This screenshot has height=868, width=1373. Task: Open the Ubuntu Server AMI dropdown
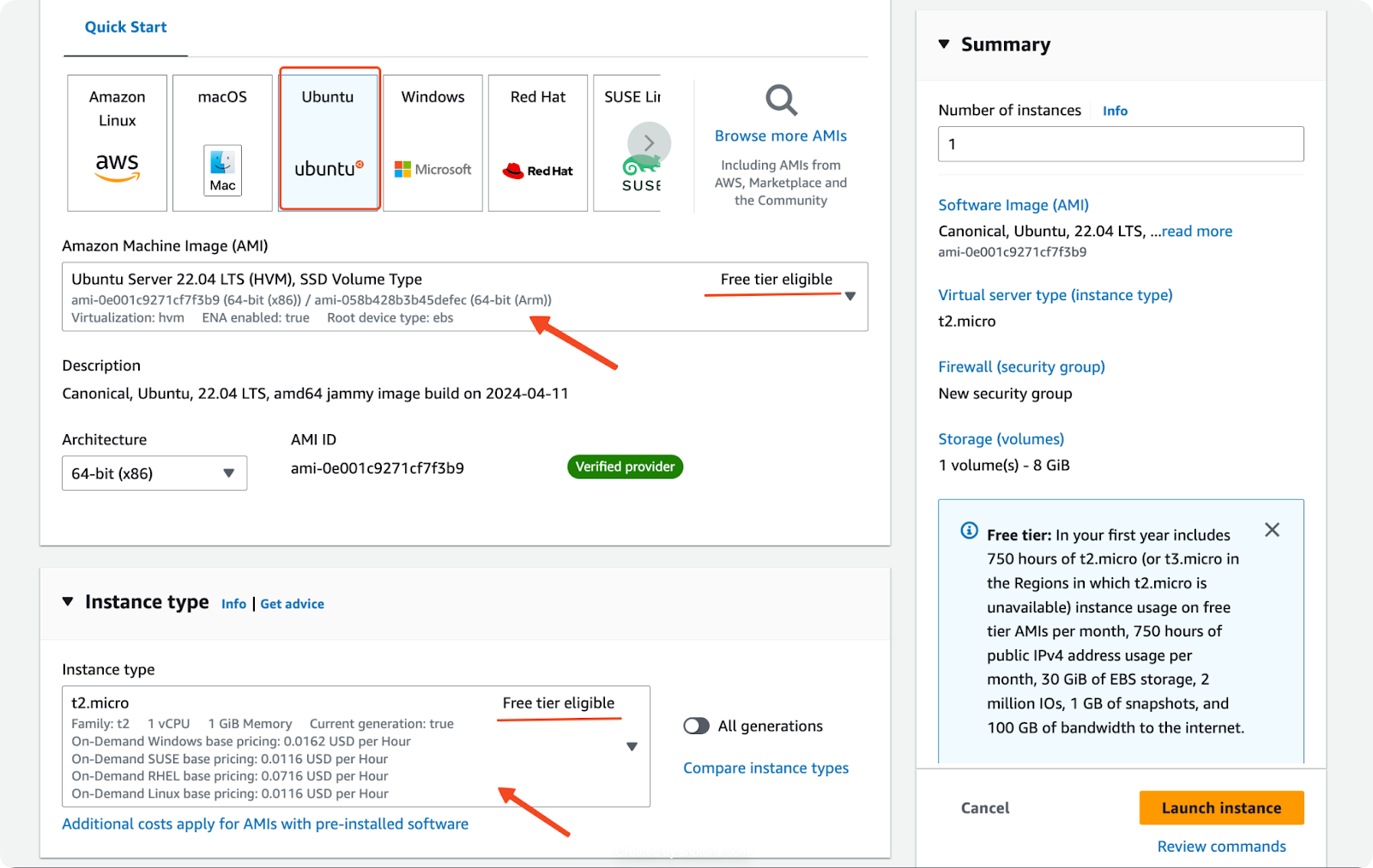(x=850, y=297)
